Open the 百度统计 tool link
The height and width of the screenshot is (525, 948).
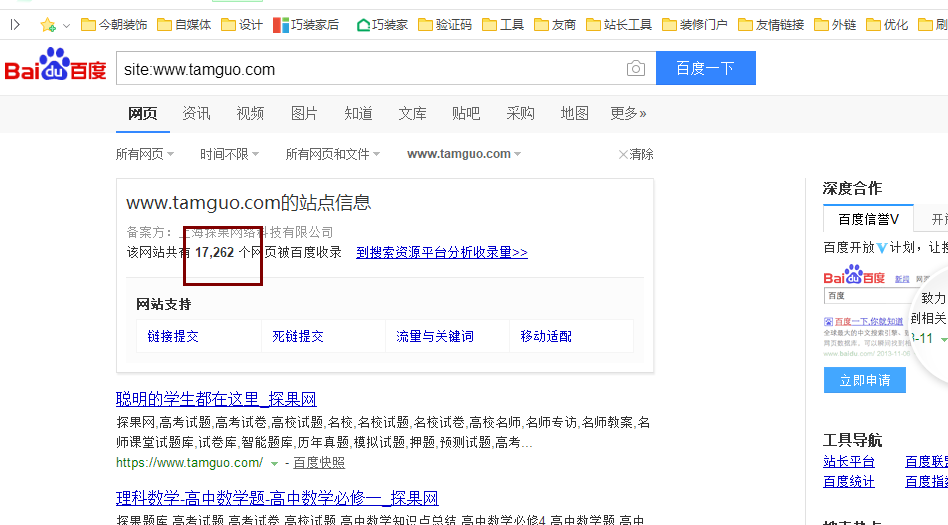coord(849,481)
